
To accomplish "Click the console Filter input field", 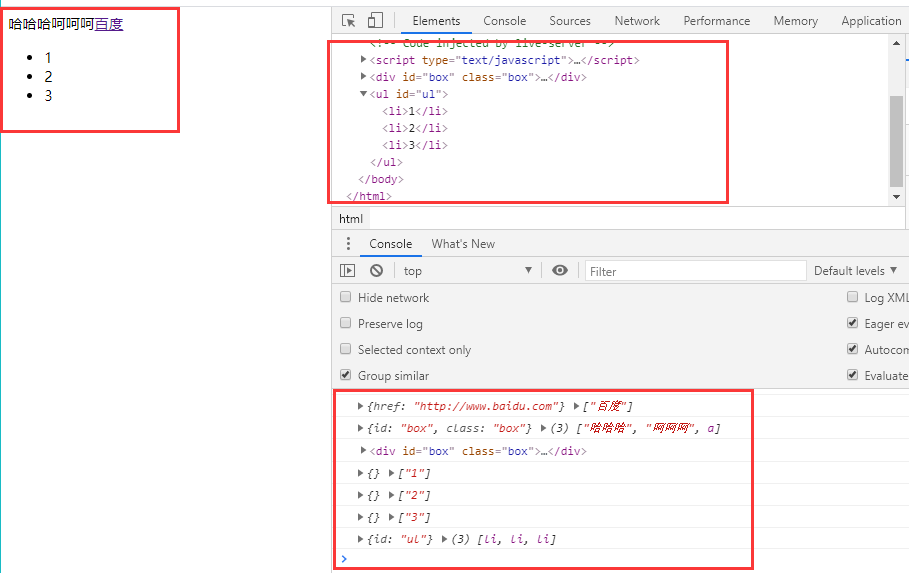I will pyautogui.click(x=695, y=271).
